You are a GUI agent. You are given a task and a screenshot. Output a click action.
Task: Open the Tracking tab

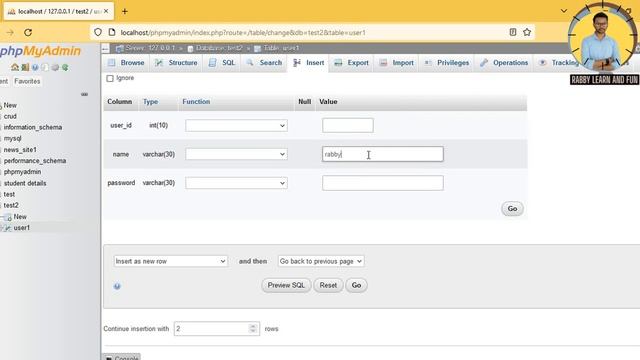point(559,63)
